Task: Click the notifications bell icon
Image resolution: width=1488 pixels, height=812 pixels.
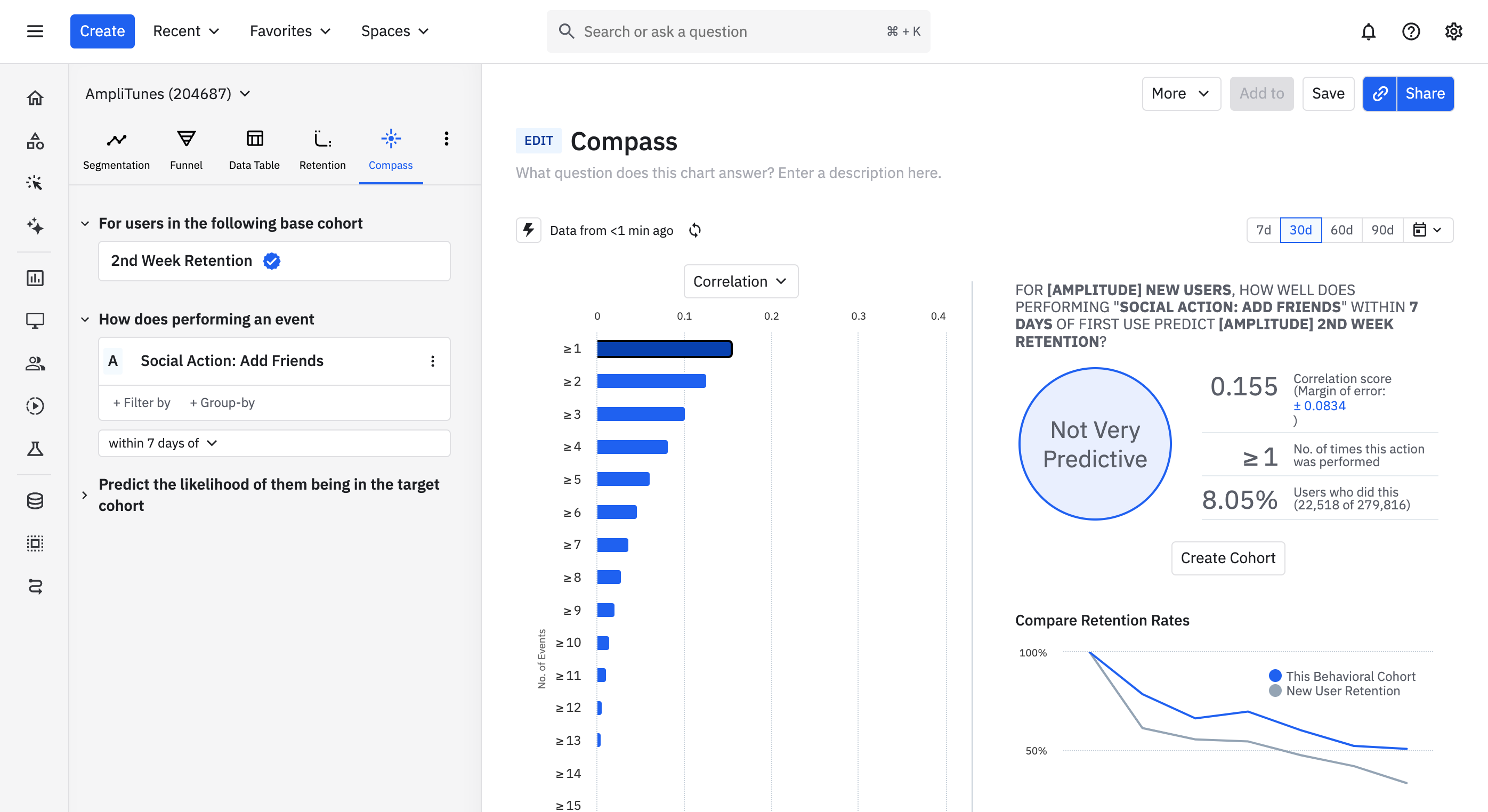Action: 1368,31
